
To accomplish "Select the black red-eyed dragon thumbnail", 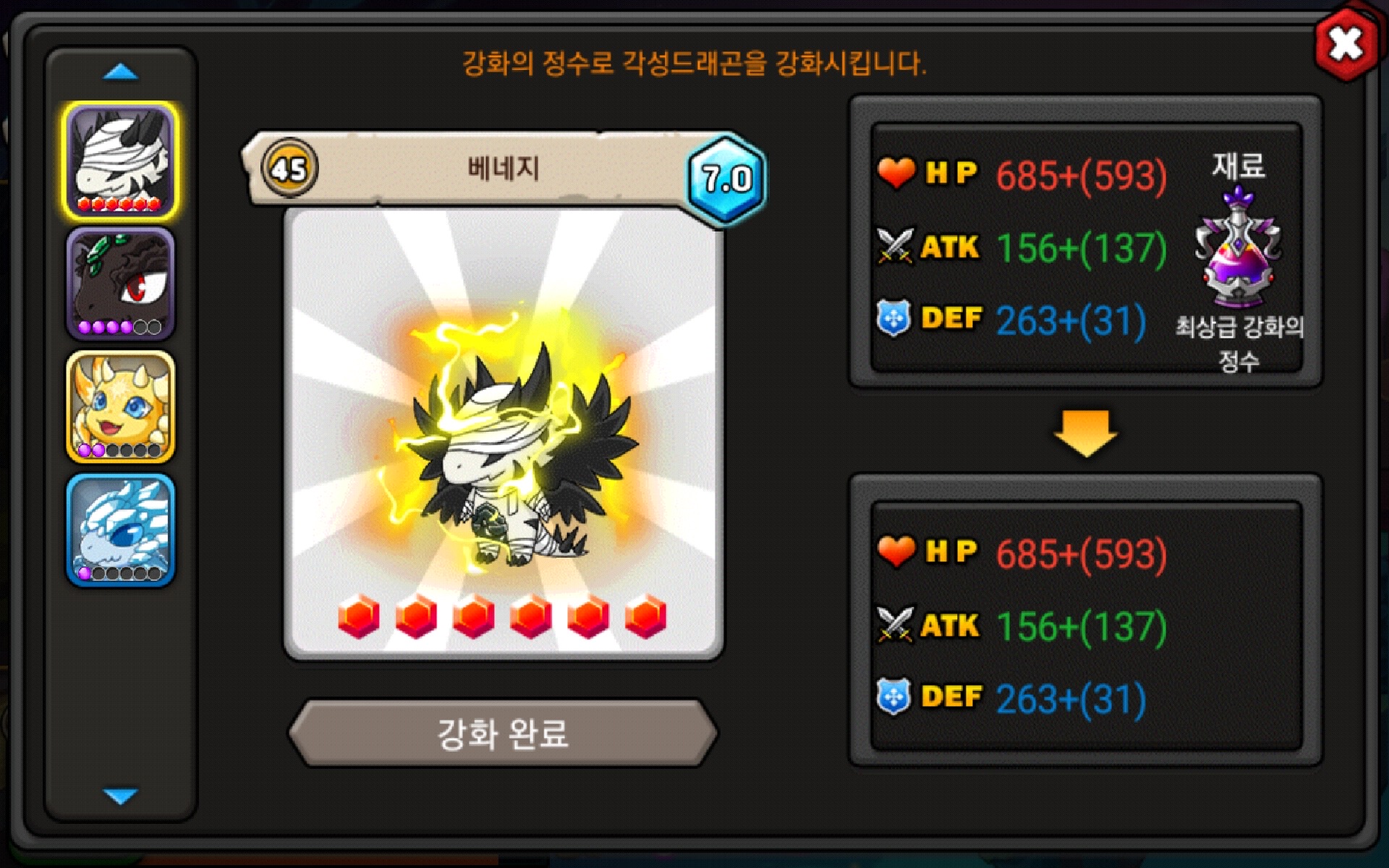I will (x=120, y=284).
